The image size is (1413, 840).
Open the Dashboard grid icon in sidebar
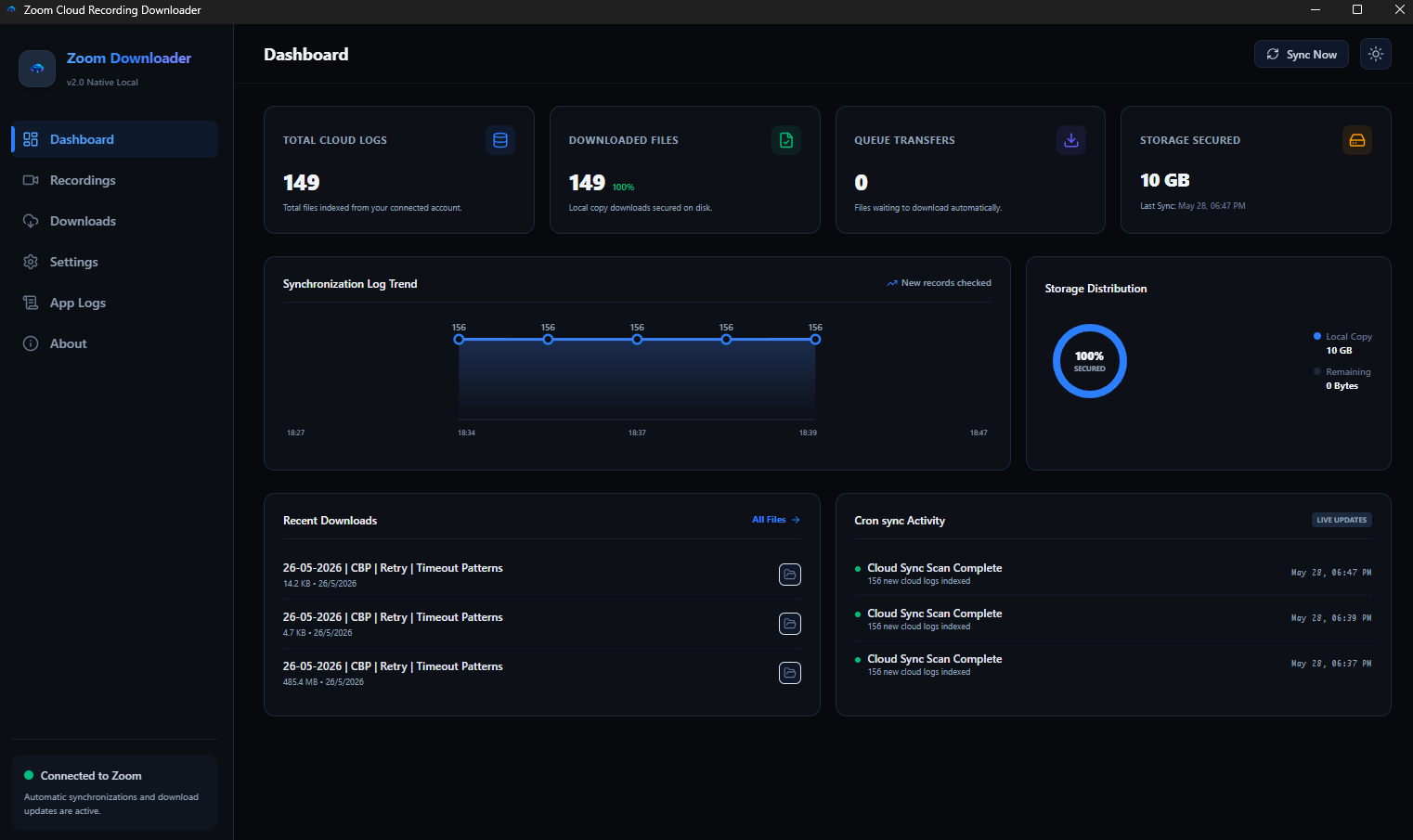(31, 139)
